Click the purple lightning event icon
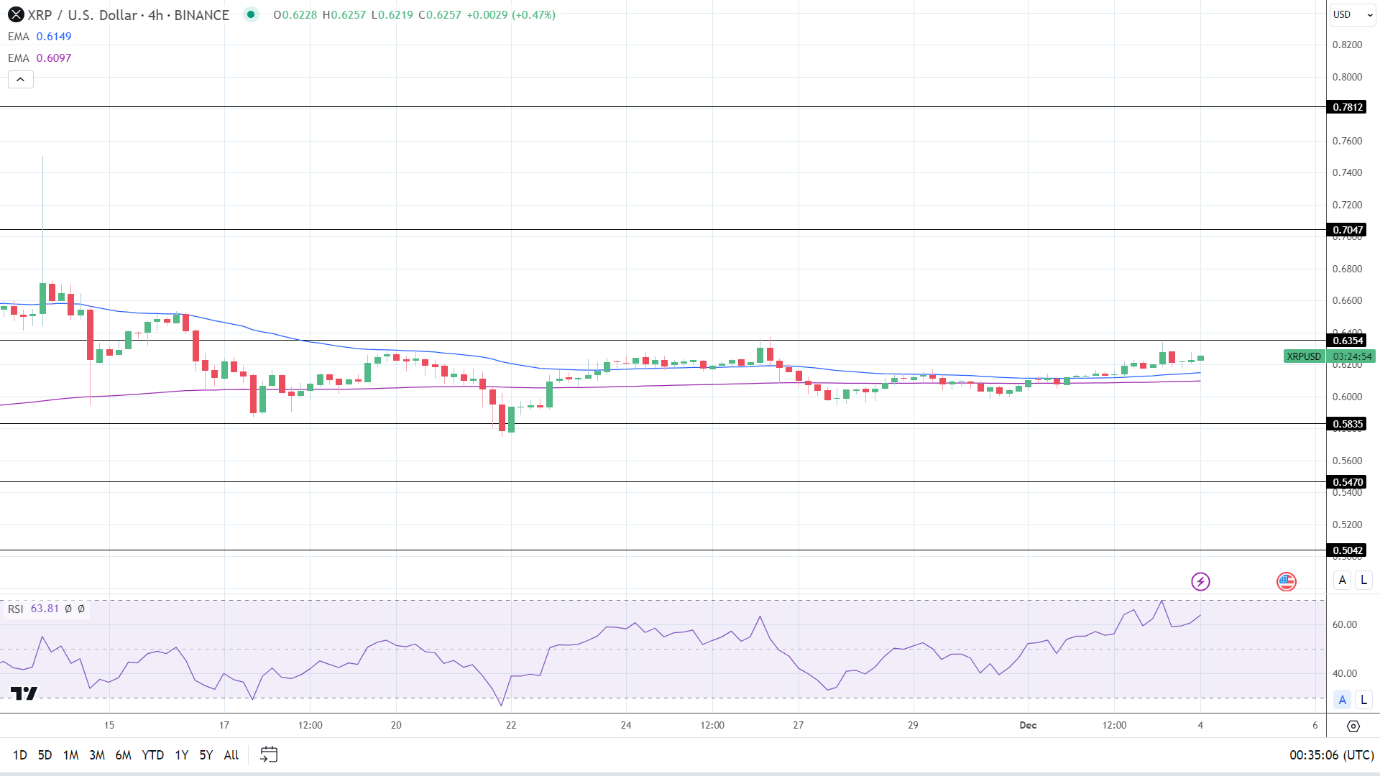This screenshot has width=1380, height=776. pyautogui.click(x=1201, y=581)
